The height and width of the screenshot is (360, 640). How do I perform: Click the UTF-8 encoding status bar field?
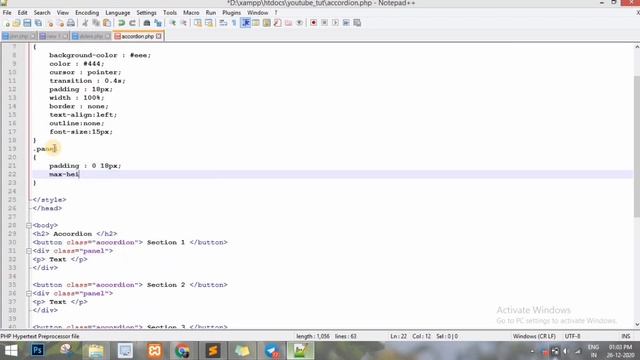(572, 336)
